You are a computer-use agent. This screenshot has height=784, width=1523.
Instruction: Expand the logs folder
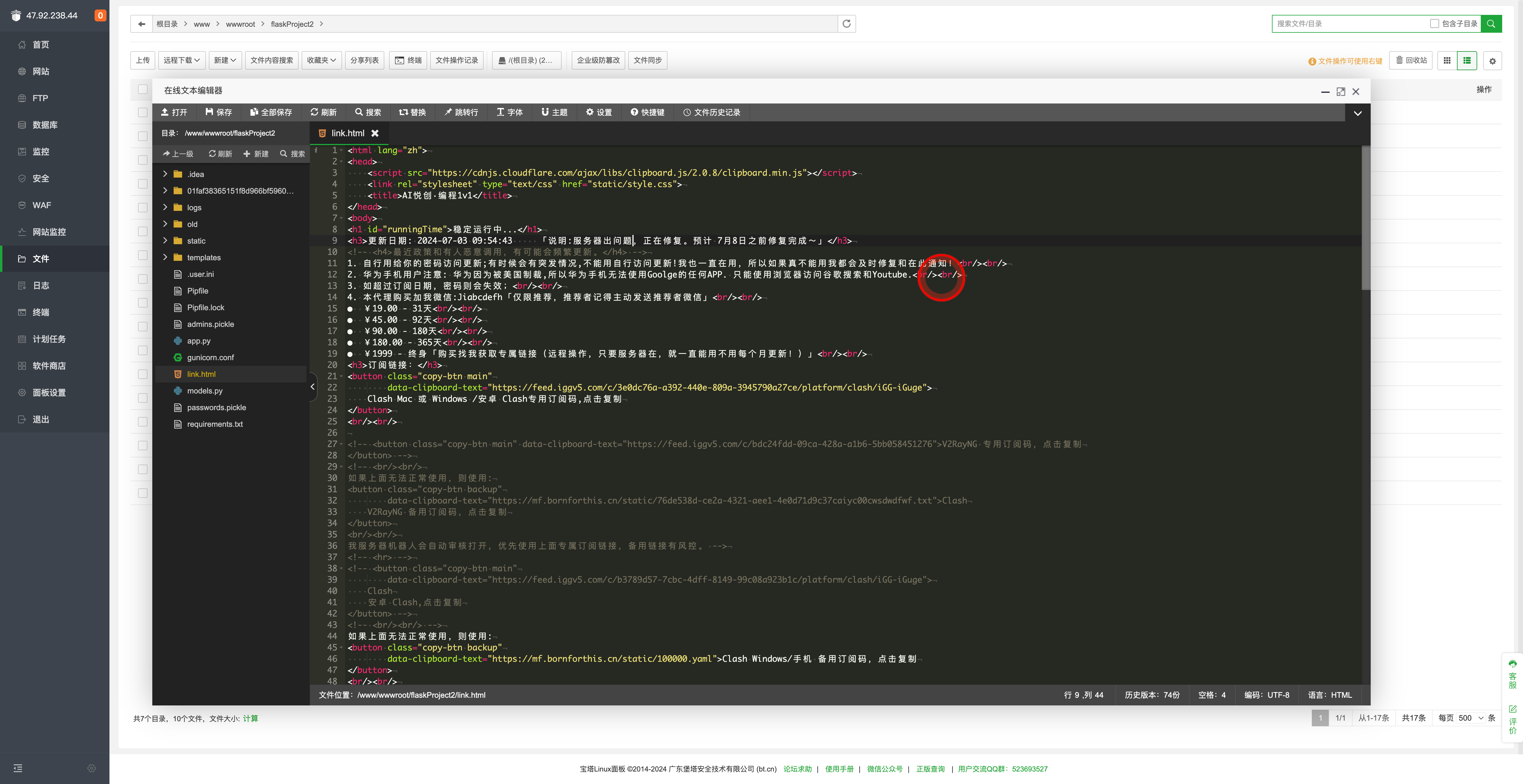tap(165, 208)
